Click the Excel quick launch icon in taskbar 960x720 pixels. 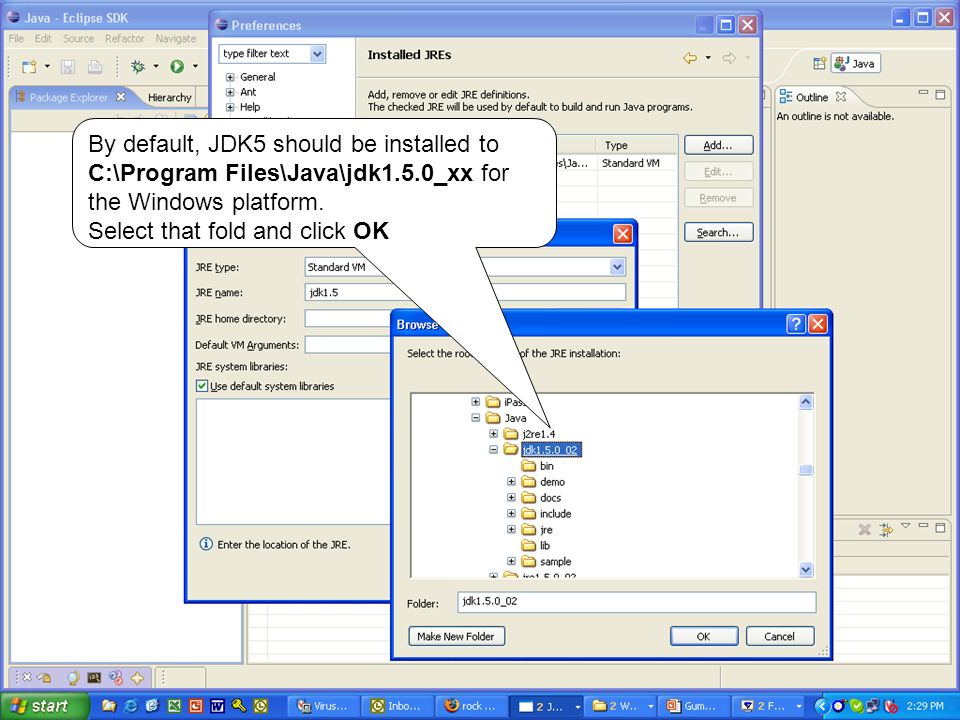(x=174, y=705)
